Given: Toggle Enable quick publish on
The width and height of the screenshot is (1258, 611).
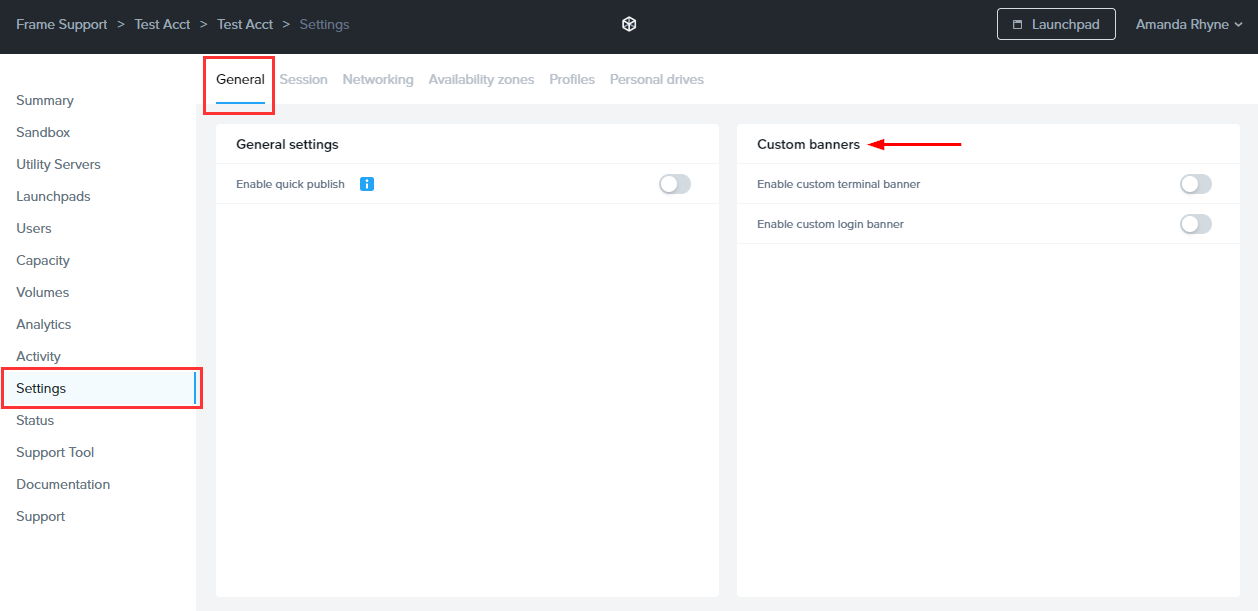Looking at the screenshot, I should 674,183.
